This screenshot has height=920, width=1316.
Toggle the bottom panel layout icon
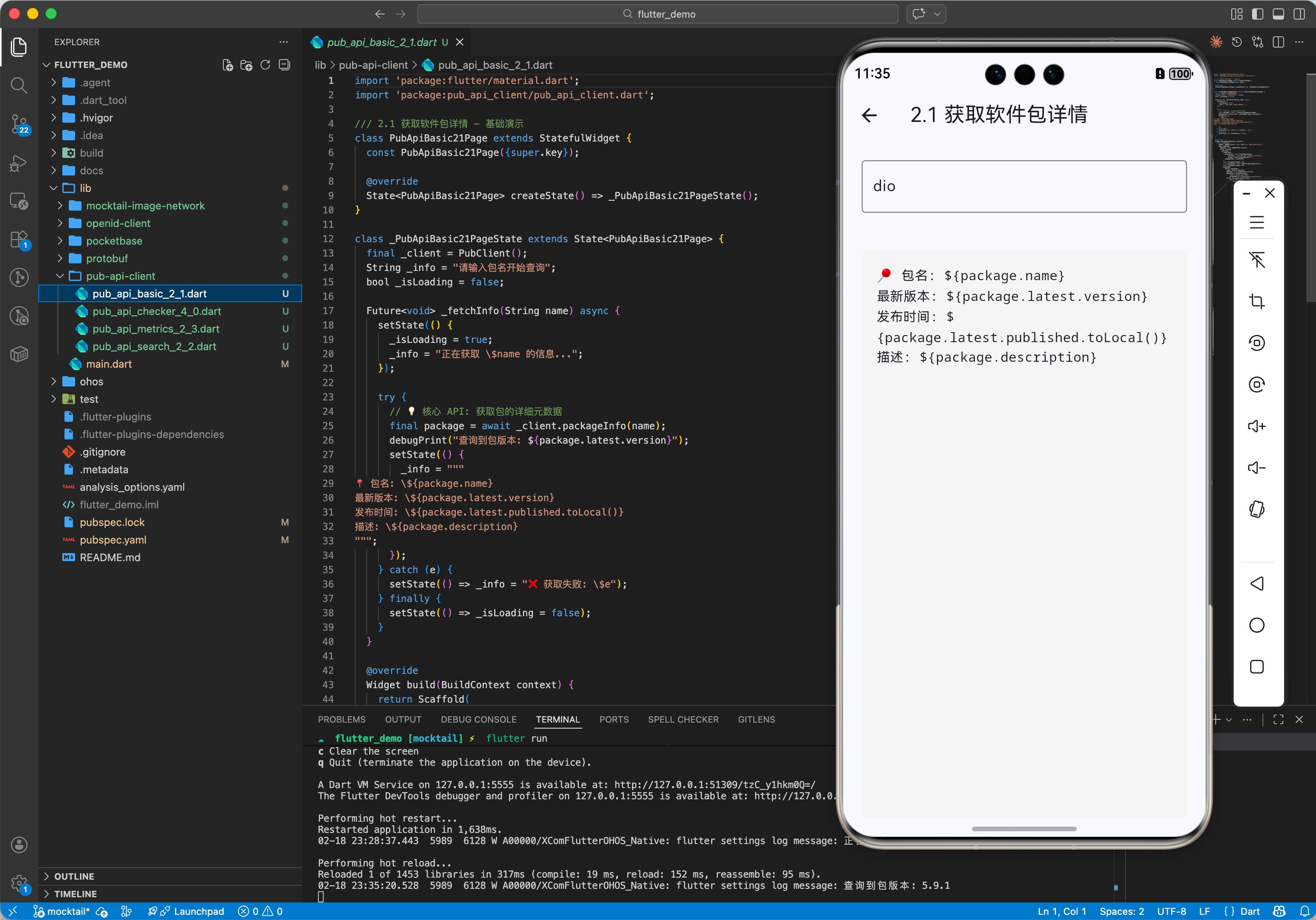click(1278, 14)
